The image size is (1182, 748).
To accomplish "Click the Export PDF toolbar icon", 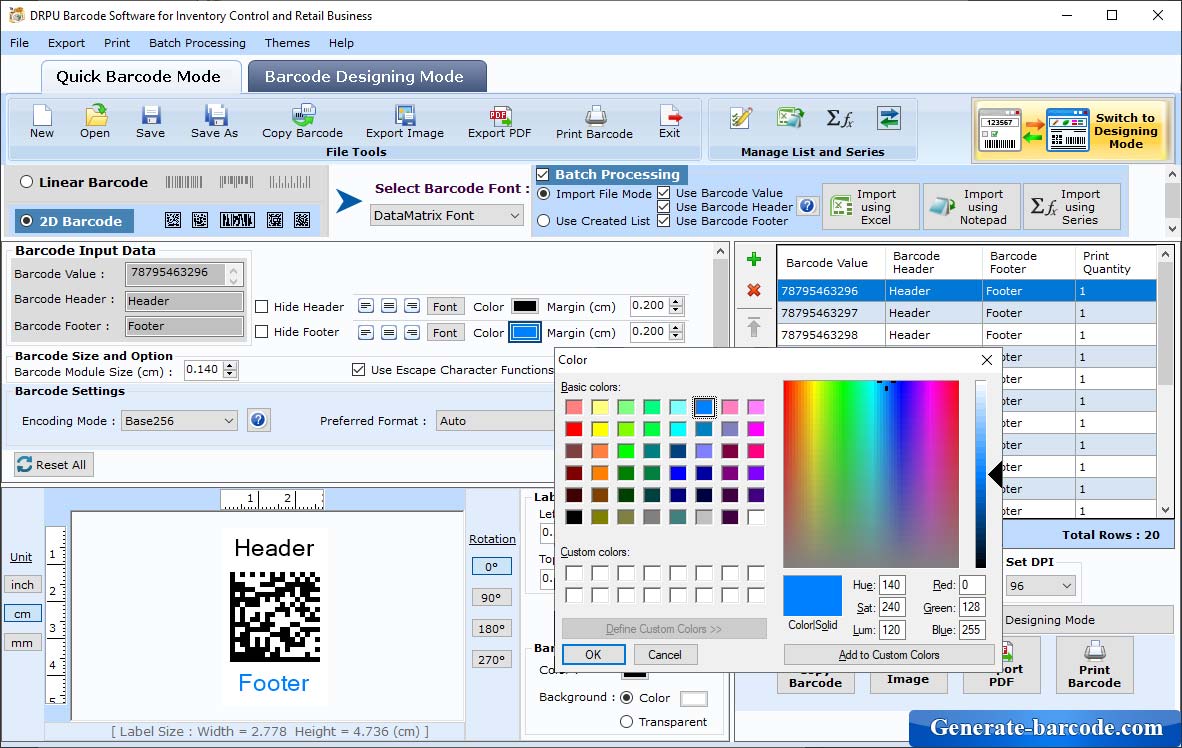I will point(499,121).
